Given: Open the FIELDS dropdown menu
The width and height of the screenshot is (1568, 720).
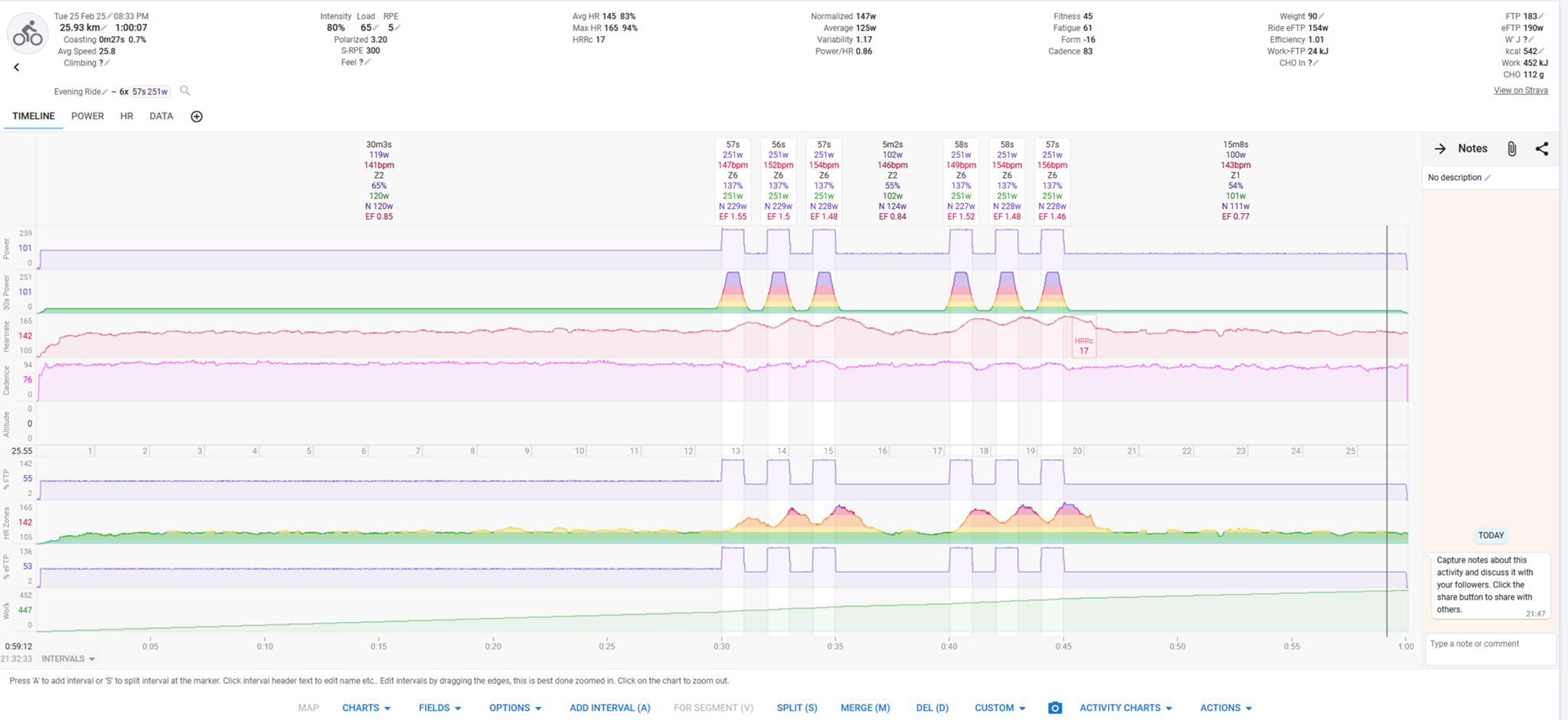Looking at the screenshot, I should (x=439, y=708).
